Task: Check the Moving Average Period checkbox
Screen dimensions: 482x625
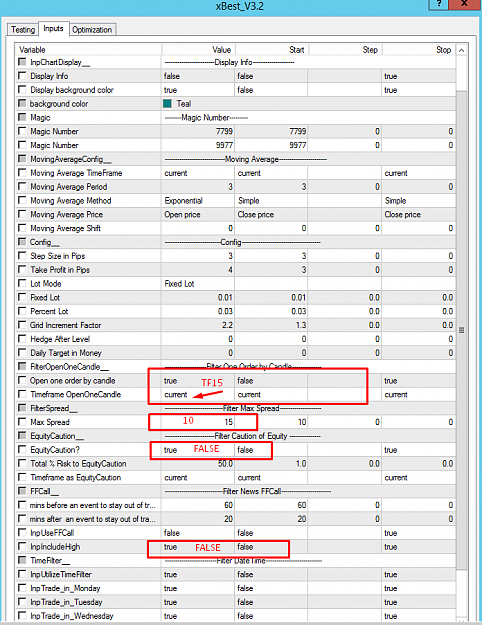Action: pos(22,187)
